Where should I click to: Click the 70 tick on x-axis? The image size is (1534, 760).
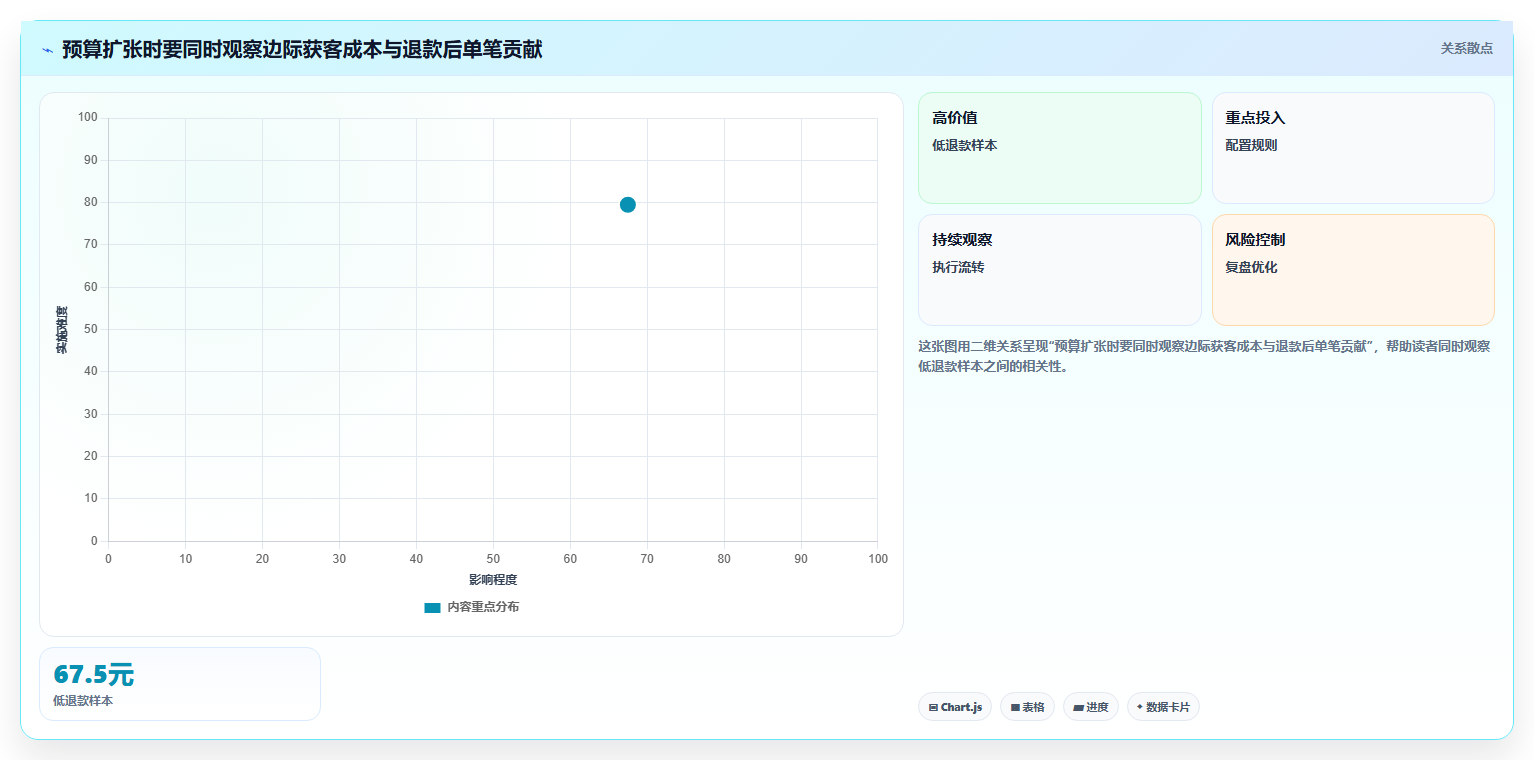tap(647, 559)
